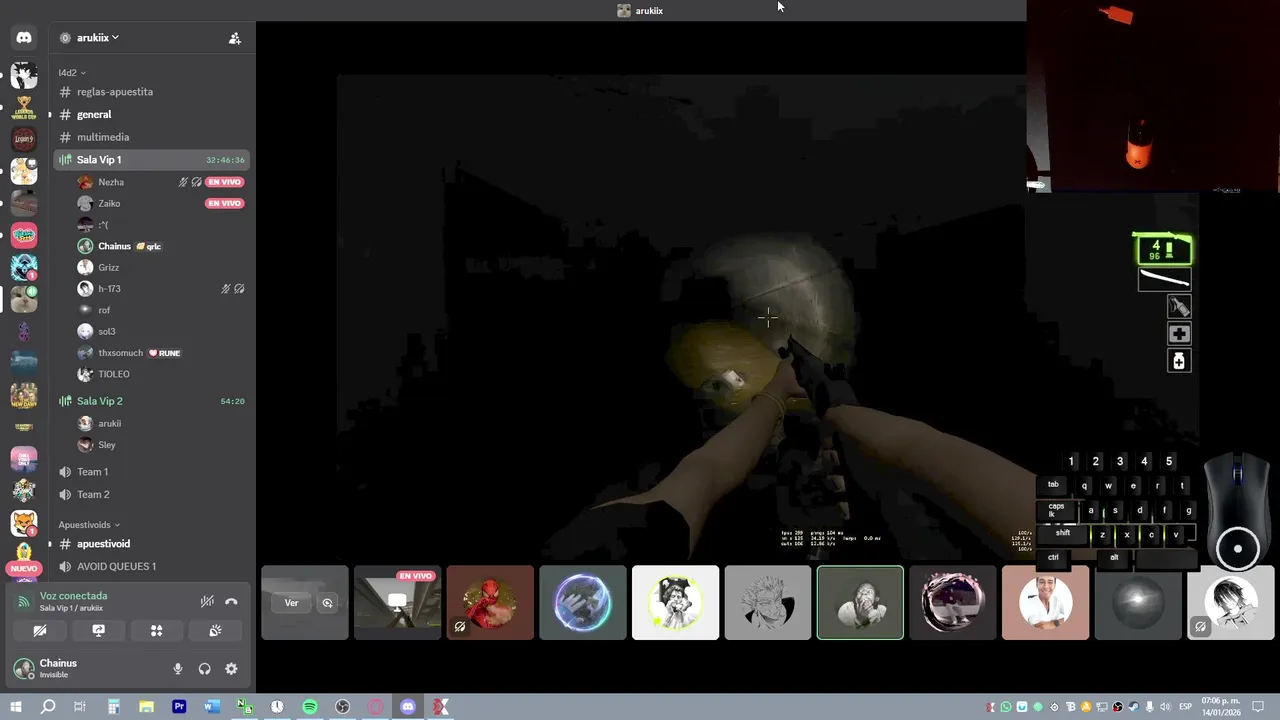
Task: Open volume control in system tray
Action: [x=1165, y=707]
